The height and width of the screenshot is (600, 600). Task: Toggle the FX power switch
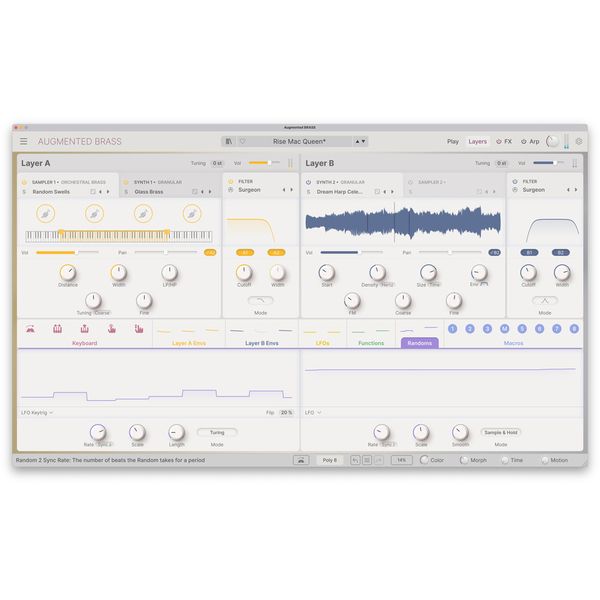[499, 142]
